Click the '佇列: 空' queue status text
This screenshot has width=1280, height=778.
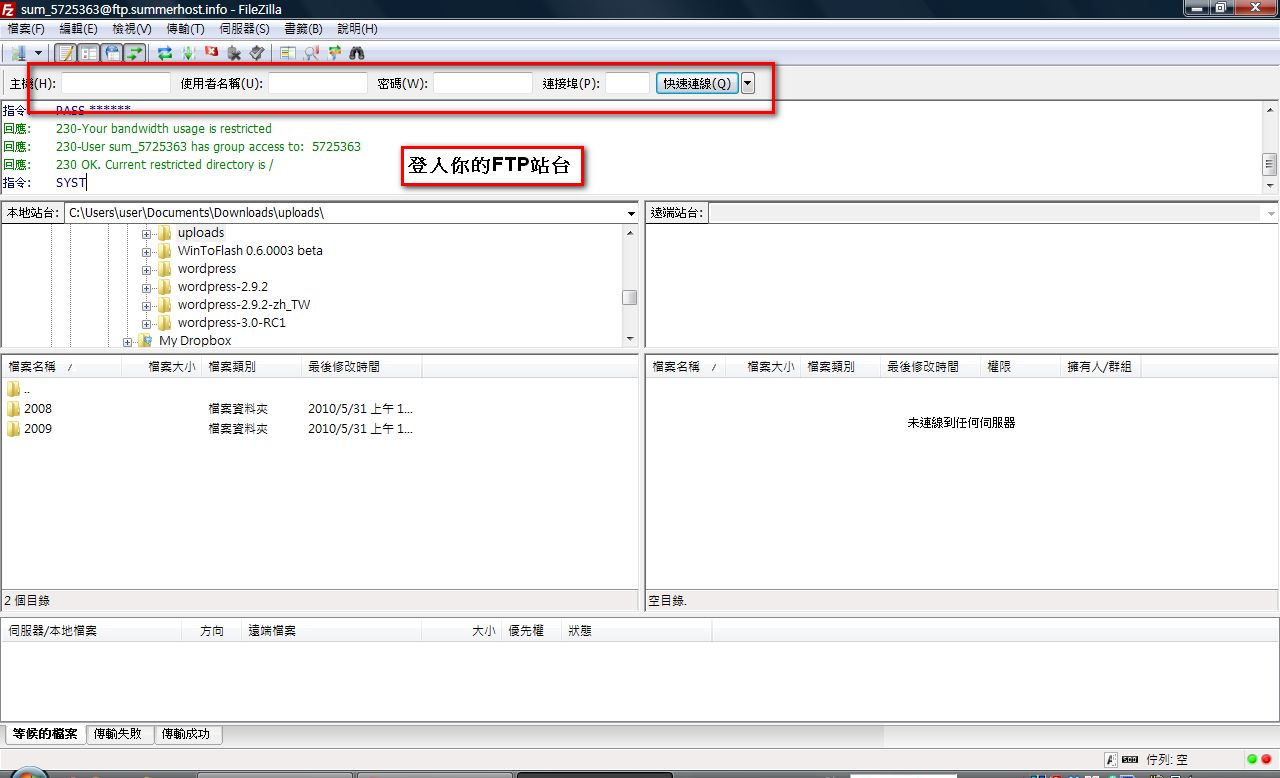pyautogui.click(x=1168, y=760)
